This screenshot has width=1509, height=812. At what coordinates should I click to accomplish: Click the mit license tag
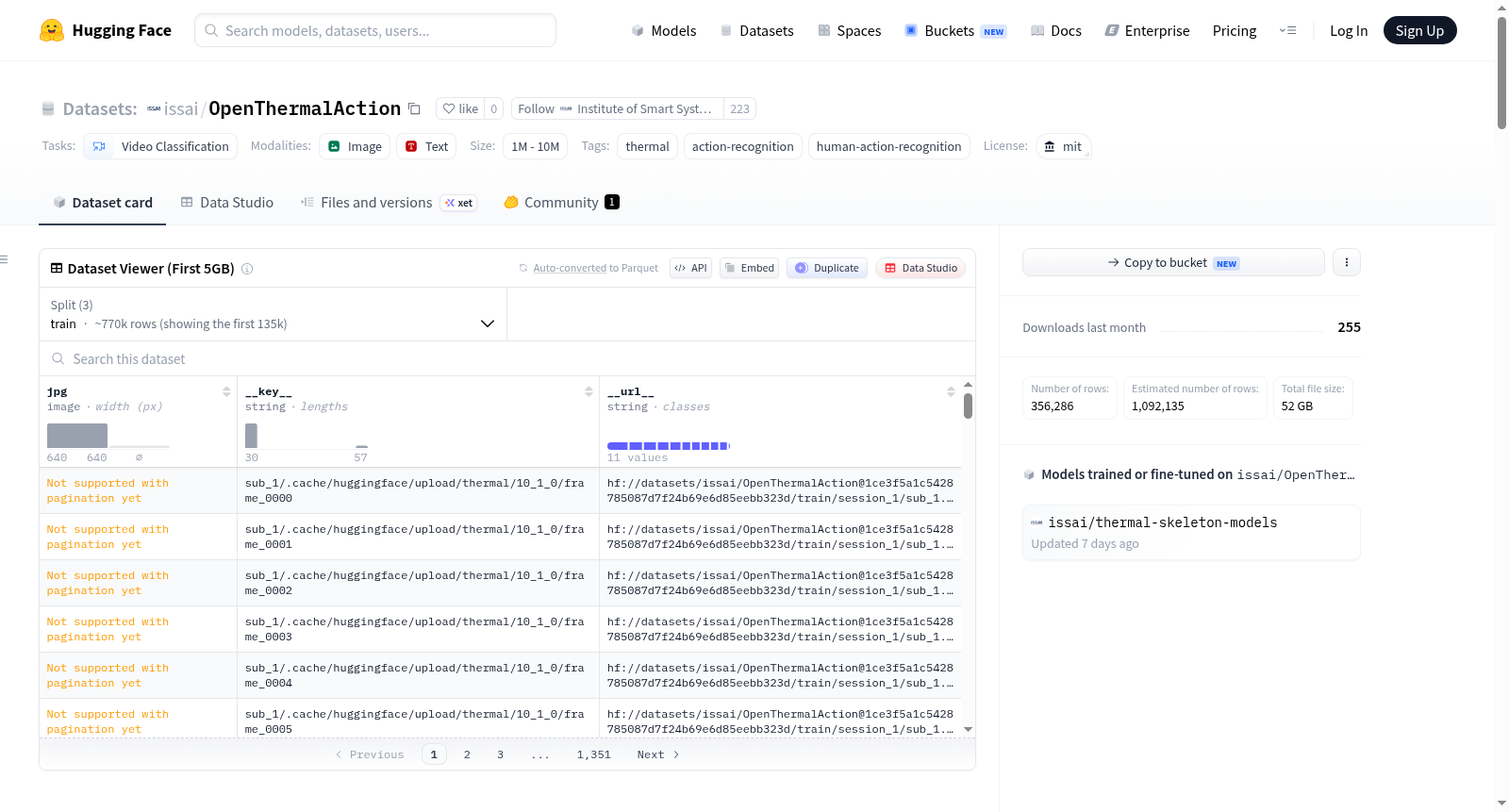(x=1063, y=146)
